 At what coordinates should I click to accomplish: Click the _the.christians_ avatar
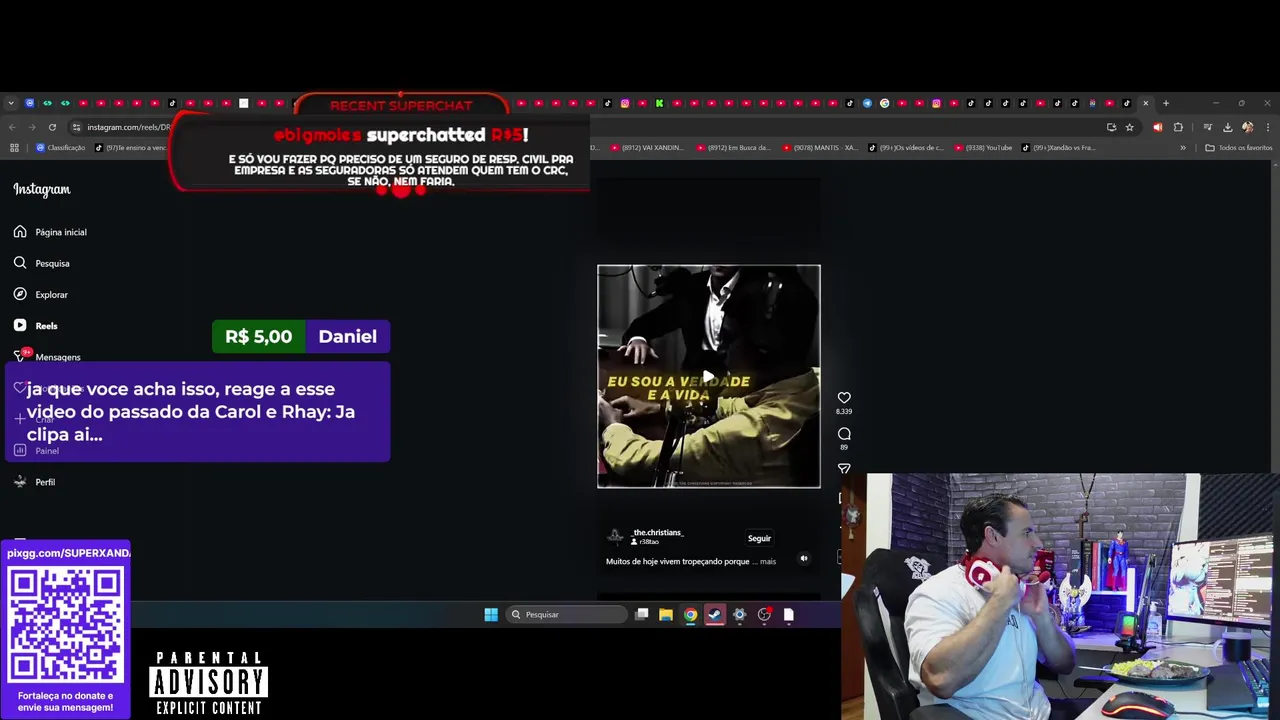tap(615, 537)
